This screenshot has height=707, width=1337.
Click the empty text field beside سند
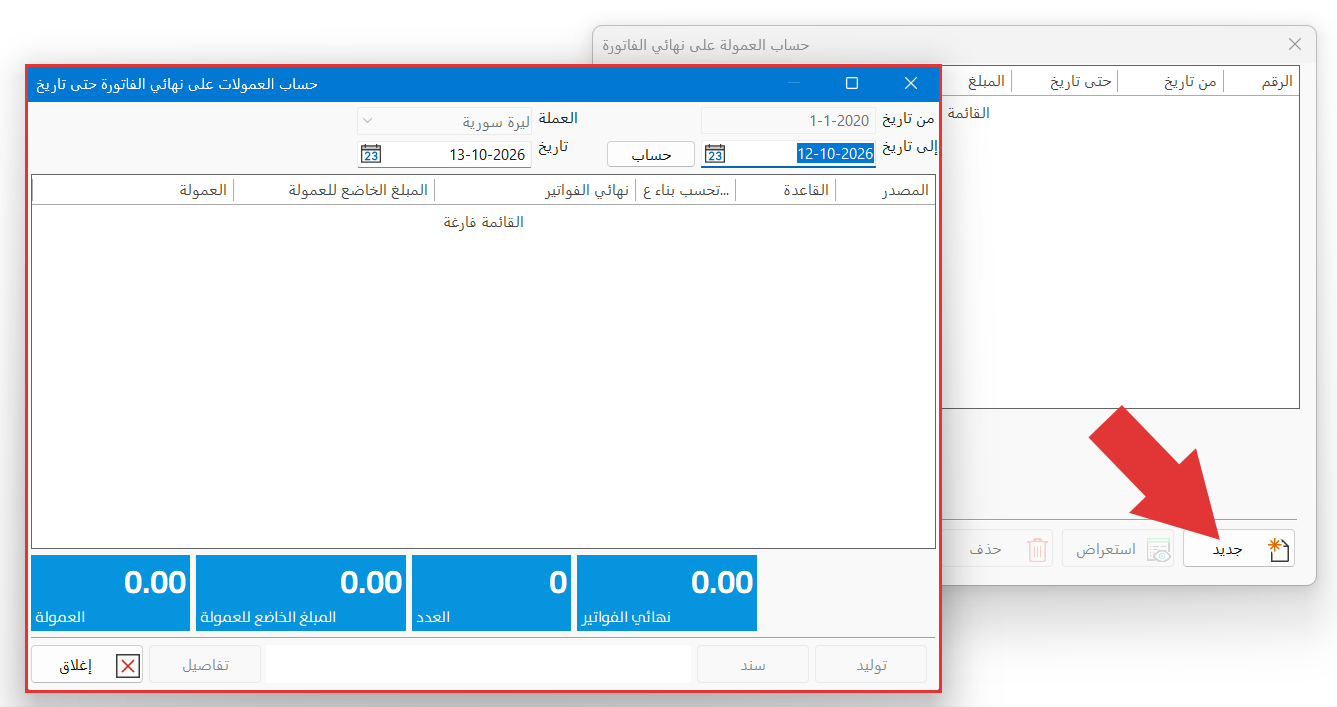tap(478, 664)
